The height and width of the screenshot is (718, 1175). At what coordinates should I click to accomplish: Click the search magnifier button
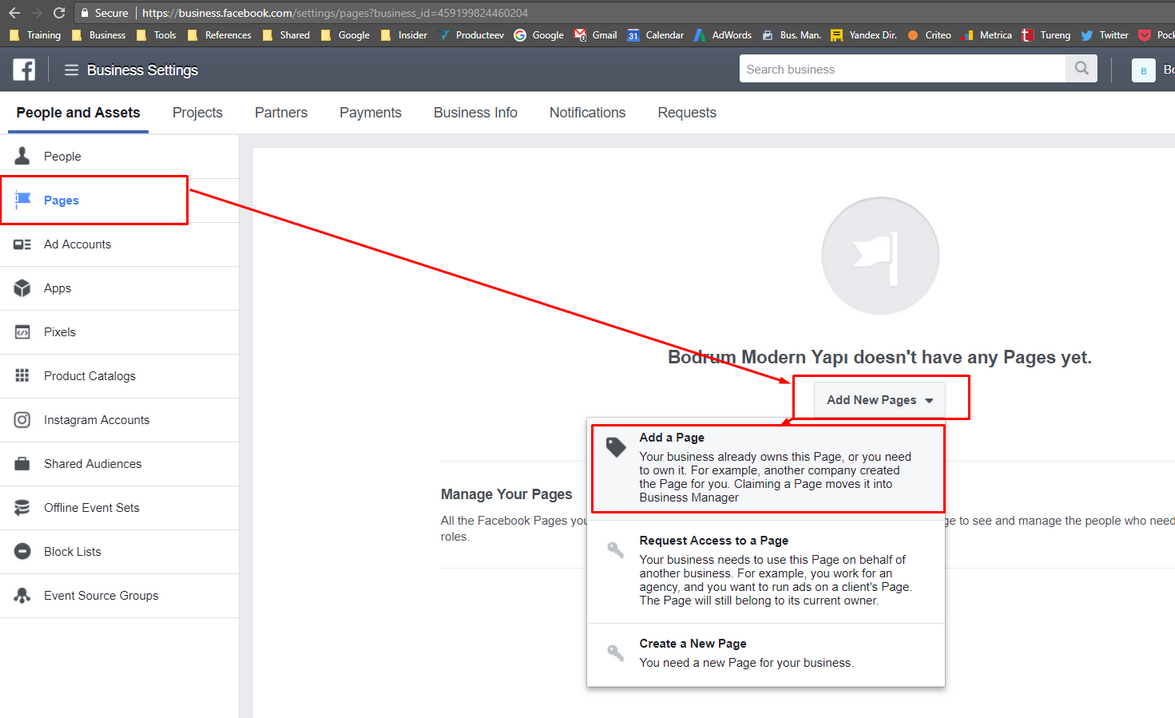pos(1081,69)
